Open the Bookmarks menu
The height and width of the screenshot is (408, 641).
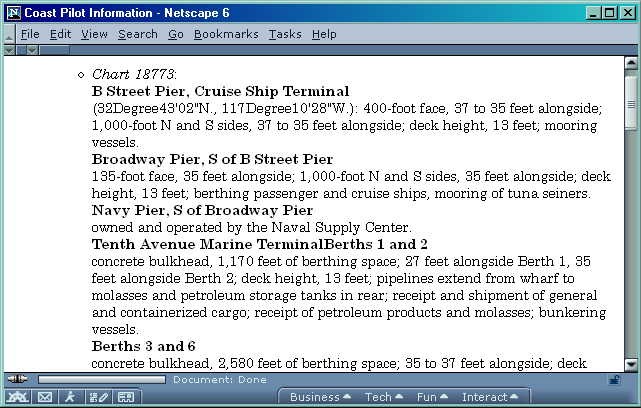pyautogui.click(x=226, y=34)
